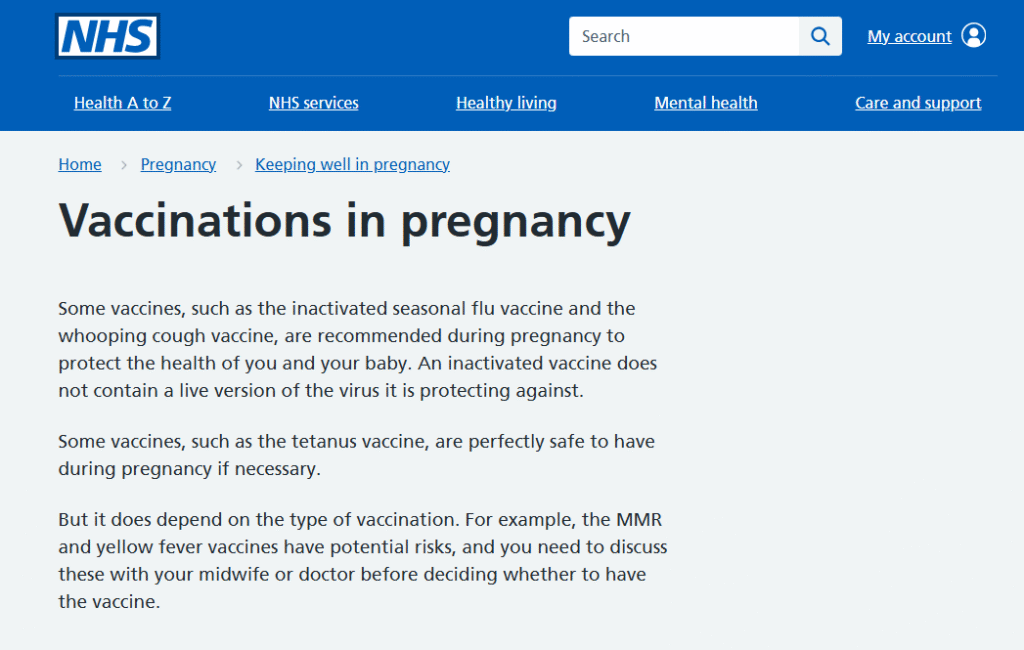Screen dimensions: 1024x650
Task: Go to NHS services section
Action: [x=313, y=103]
